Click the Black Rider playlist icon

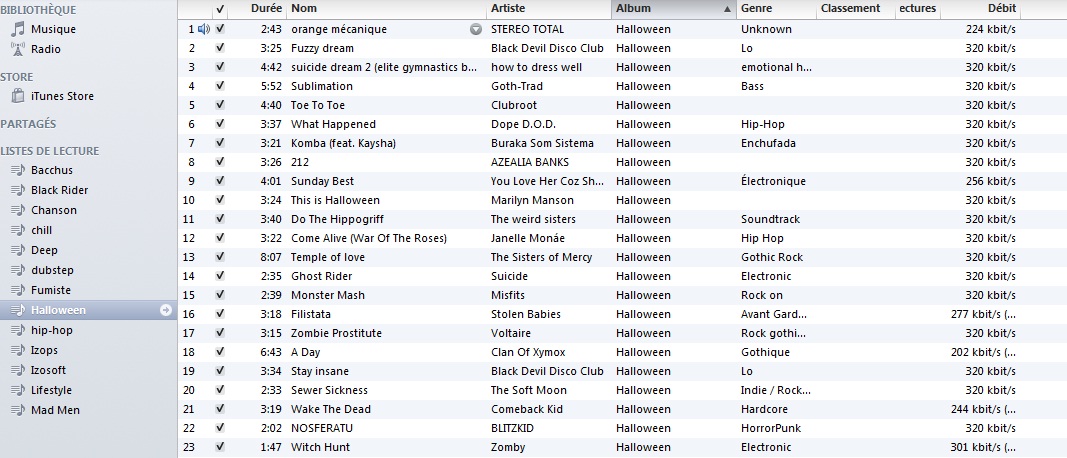click(18, 190)
